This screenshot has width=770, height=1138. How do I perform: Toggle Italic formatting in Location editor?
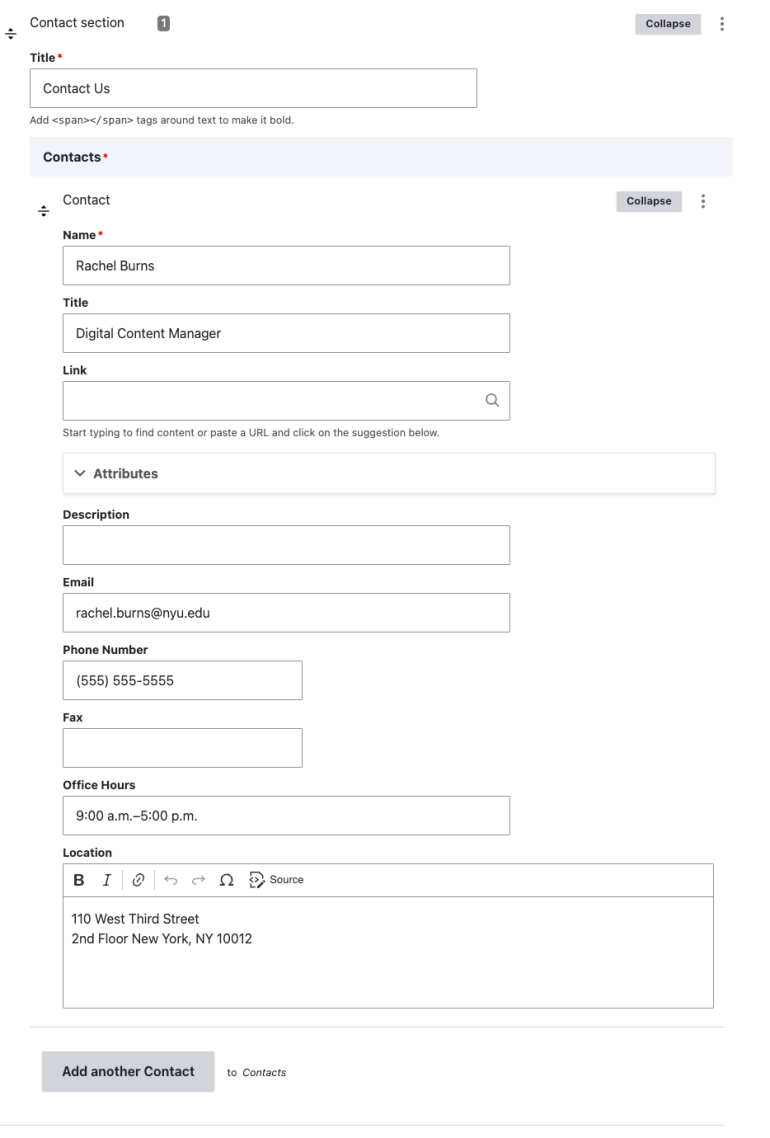(105, 880)
